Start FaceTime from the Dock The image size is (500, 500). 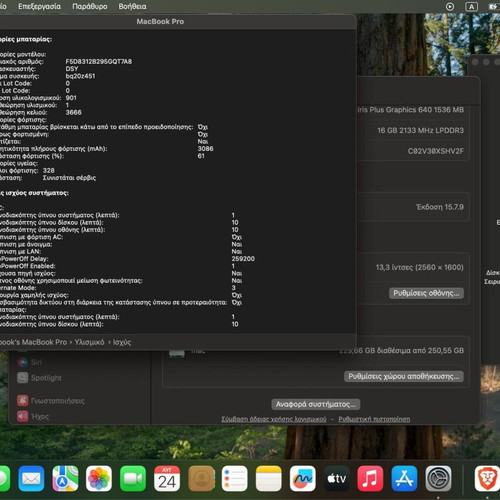[x=133, y=479]
